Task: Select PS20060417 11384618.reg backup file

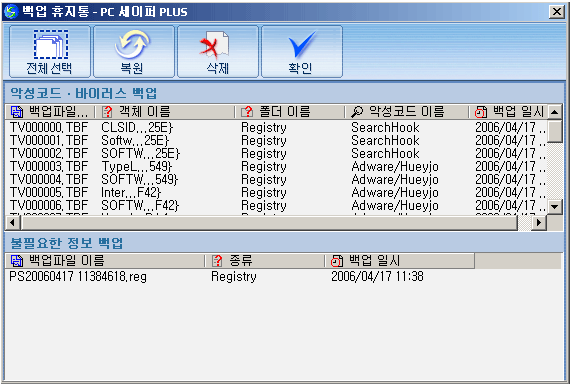Action: click(78, 276)
